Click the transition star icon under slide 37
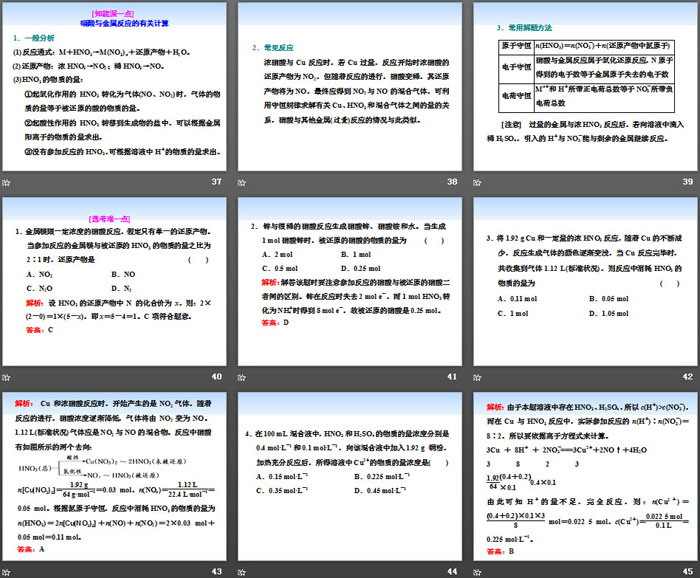This screenshot has height=578, width=700. (7, 182)
